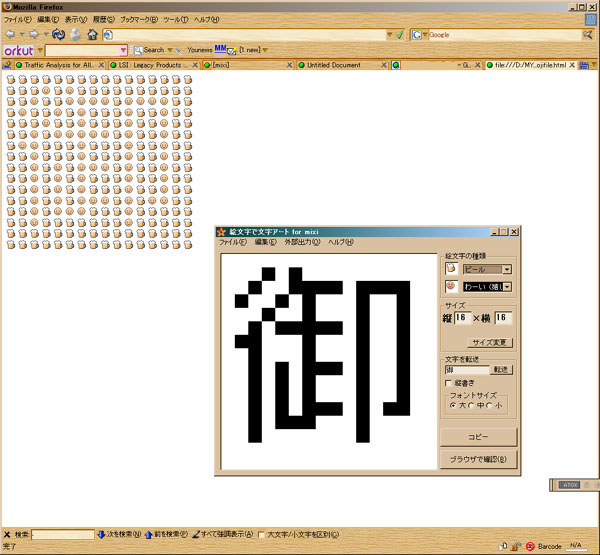
Task: Select the 中 font size radio button
Action: [x=471, y=405]
